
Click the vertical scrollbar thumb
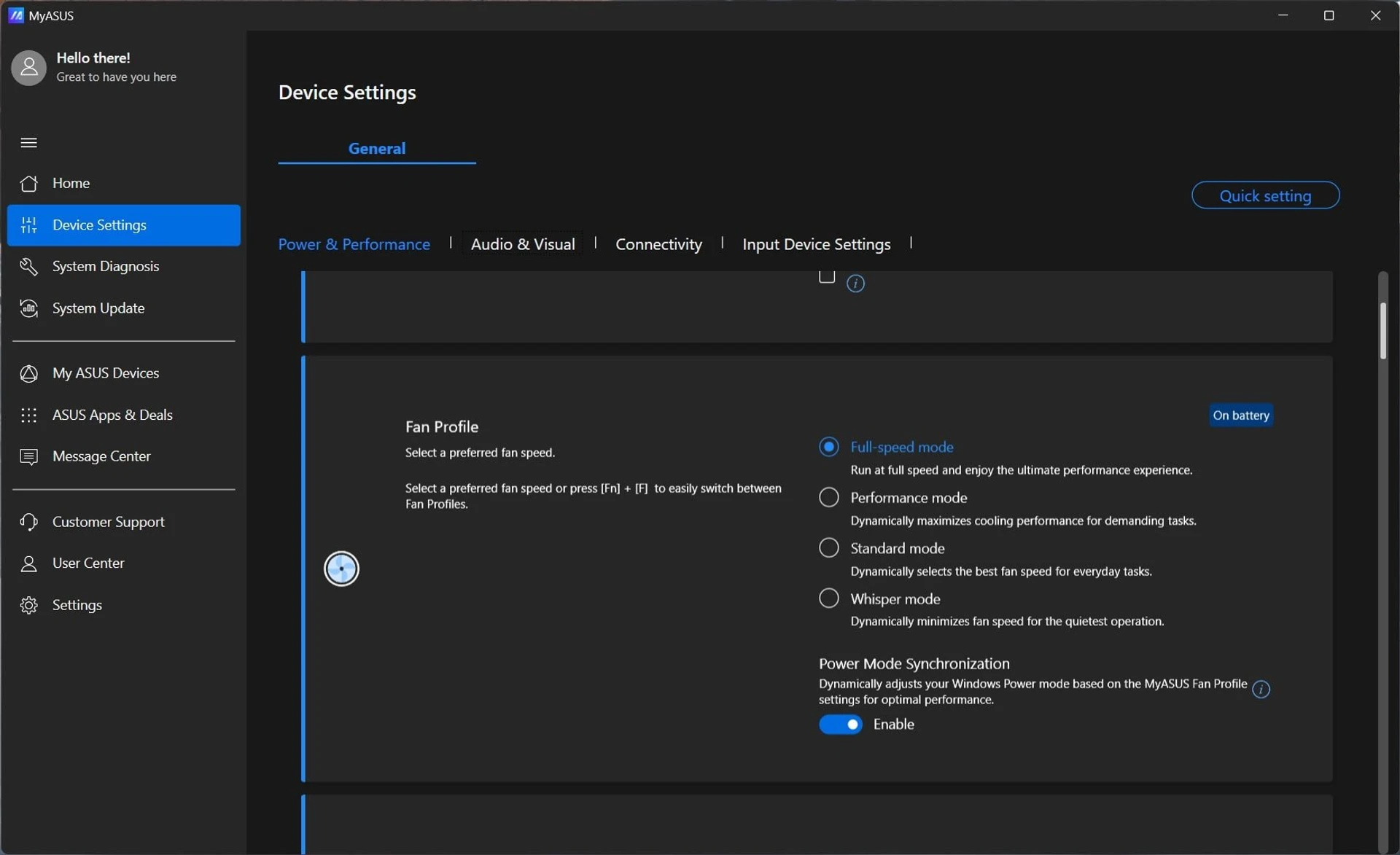click(1382, 331)
